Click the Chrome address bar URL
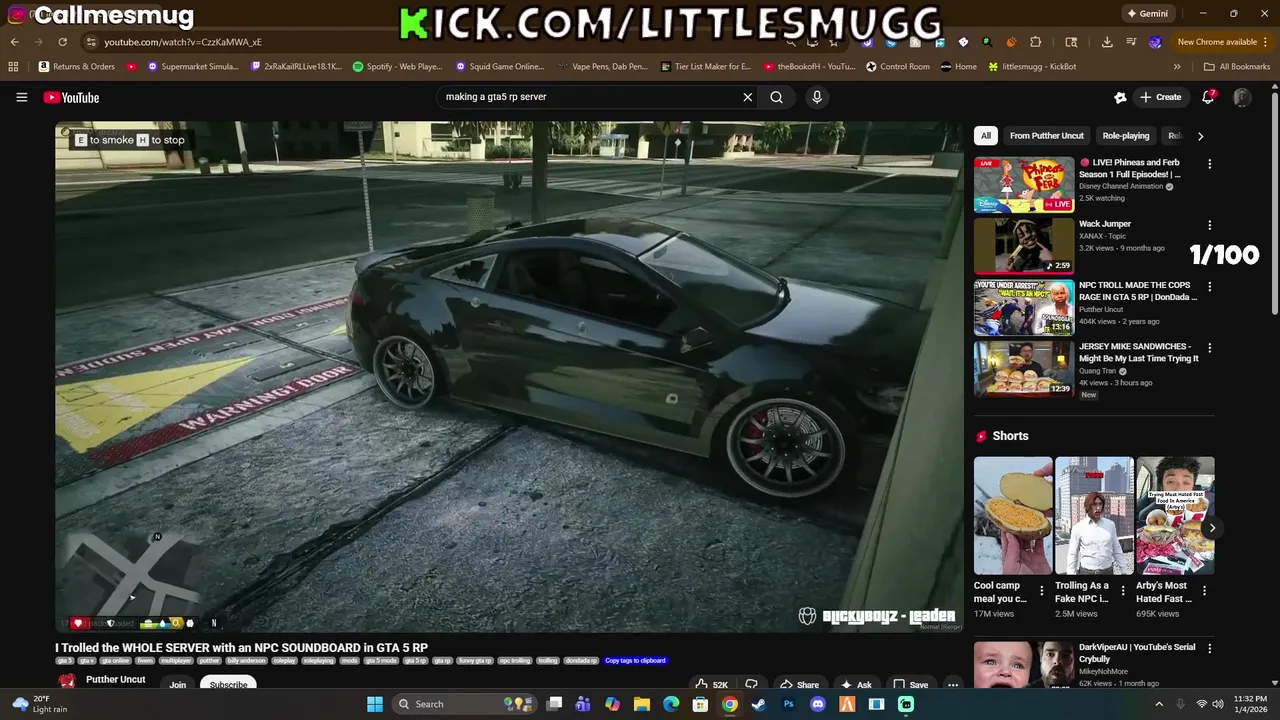 pos(183,42)
